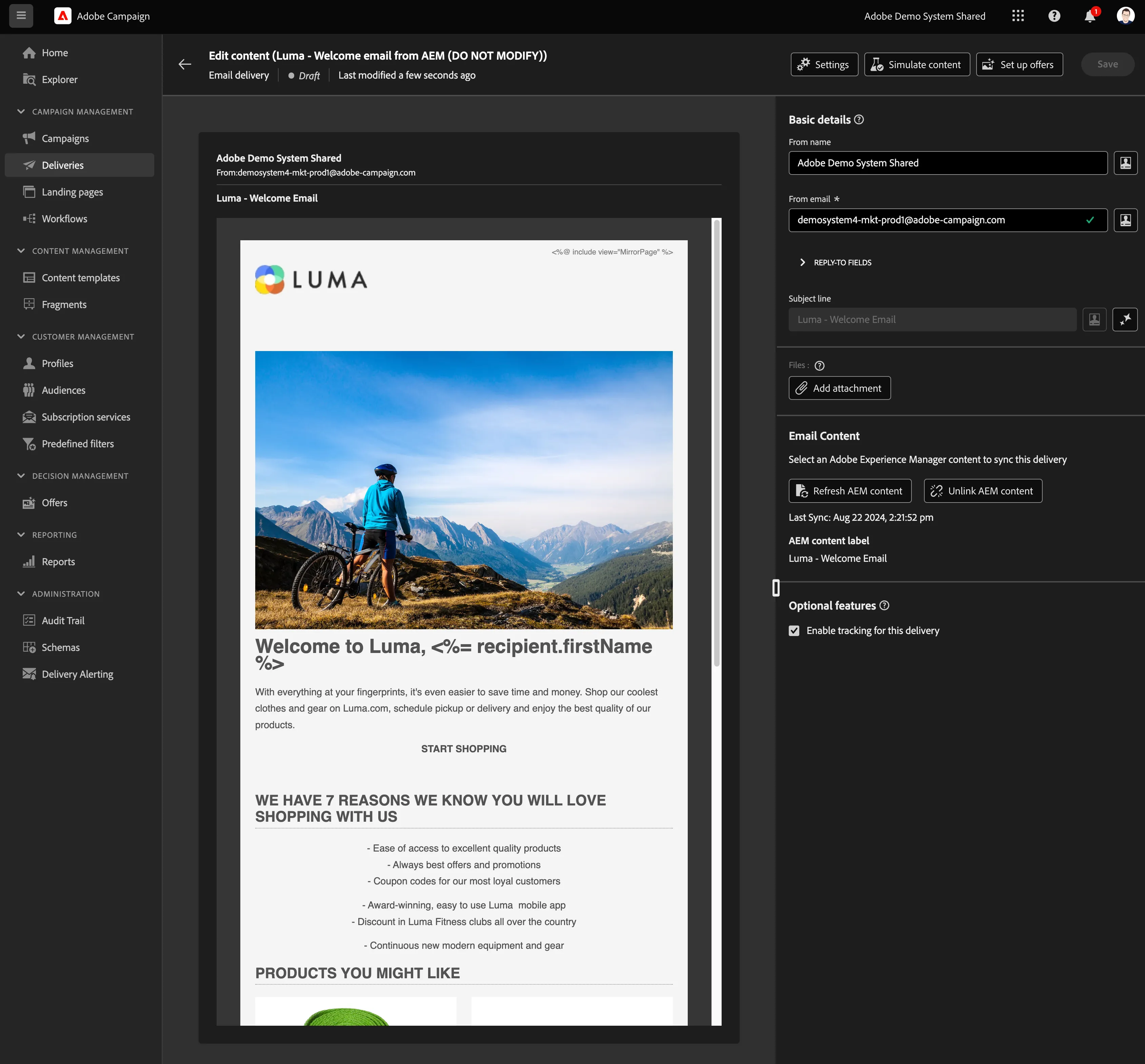The image size is (1145, 1064).
Task: Click the Adobe Campaign logo
Action: (x=63, y=16)
